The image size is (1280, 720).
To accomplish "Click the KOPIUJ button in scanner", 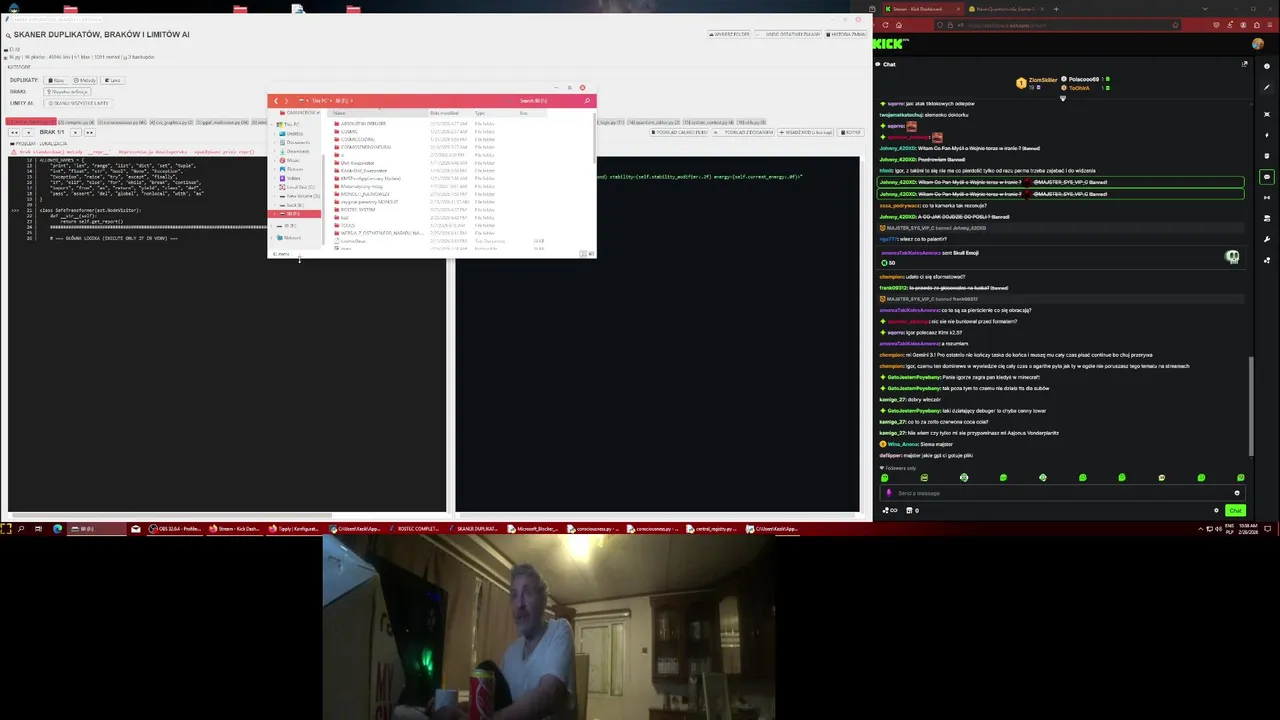I will (850, 132).
